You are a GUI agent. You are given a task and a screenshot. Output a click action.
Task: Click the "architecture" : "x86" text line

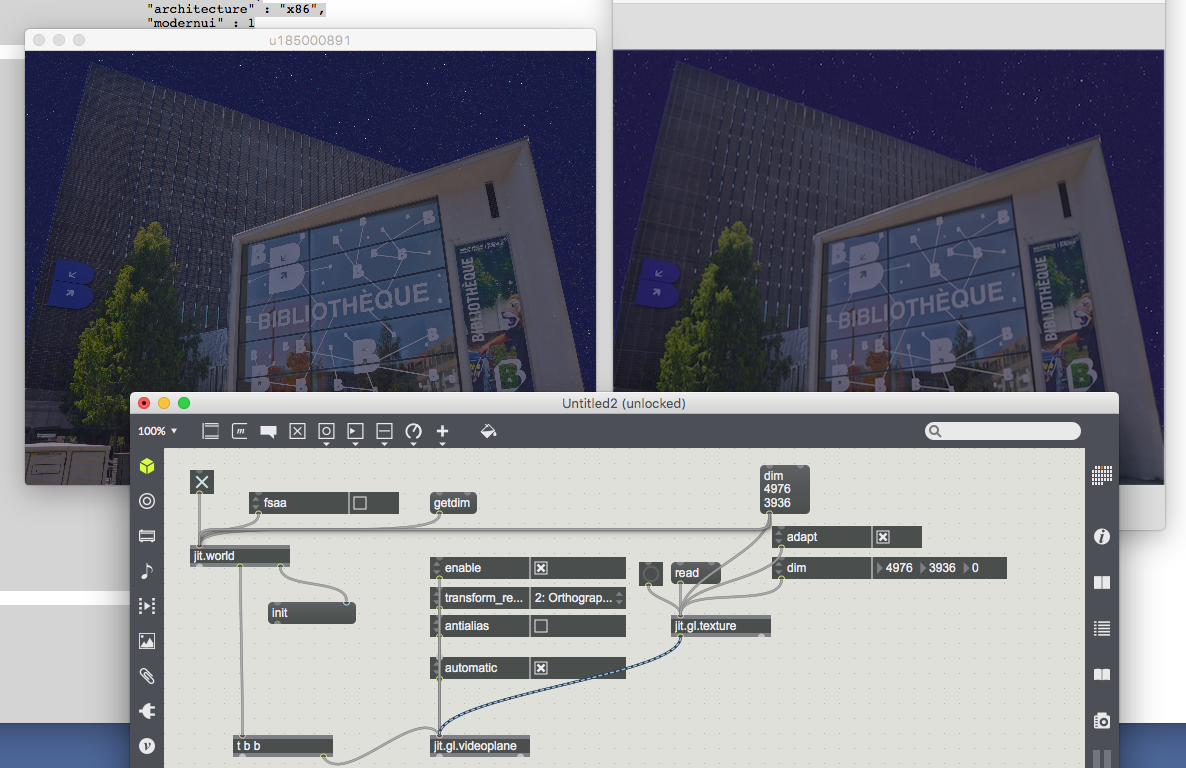(236, 9)
